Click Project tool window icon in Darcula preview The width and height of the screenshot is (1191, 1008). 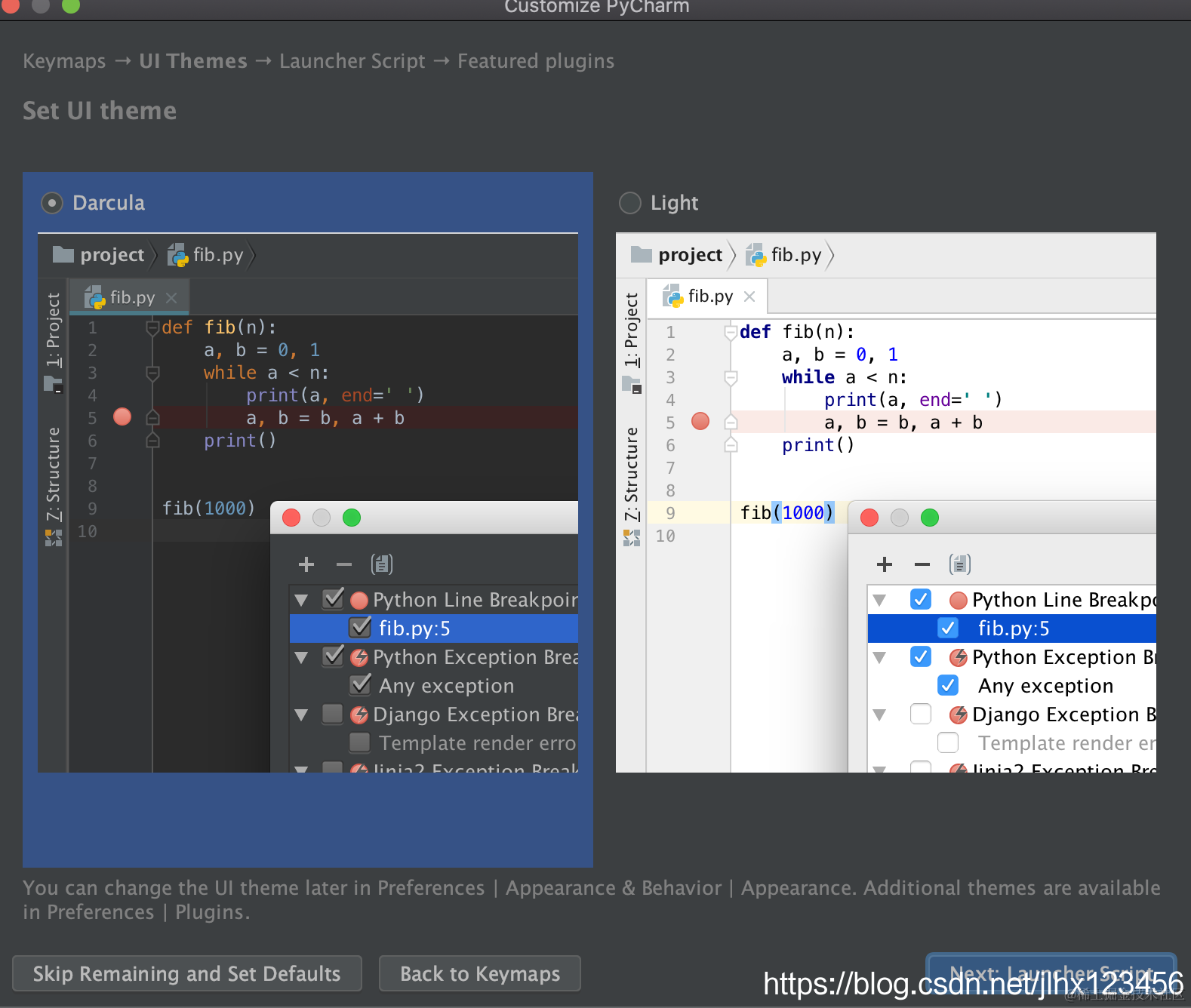[53, 384]
